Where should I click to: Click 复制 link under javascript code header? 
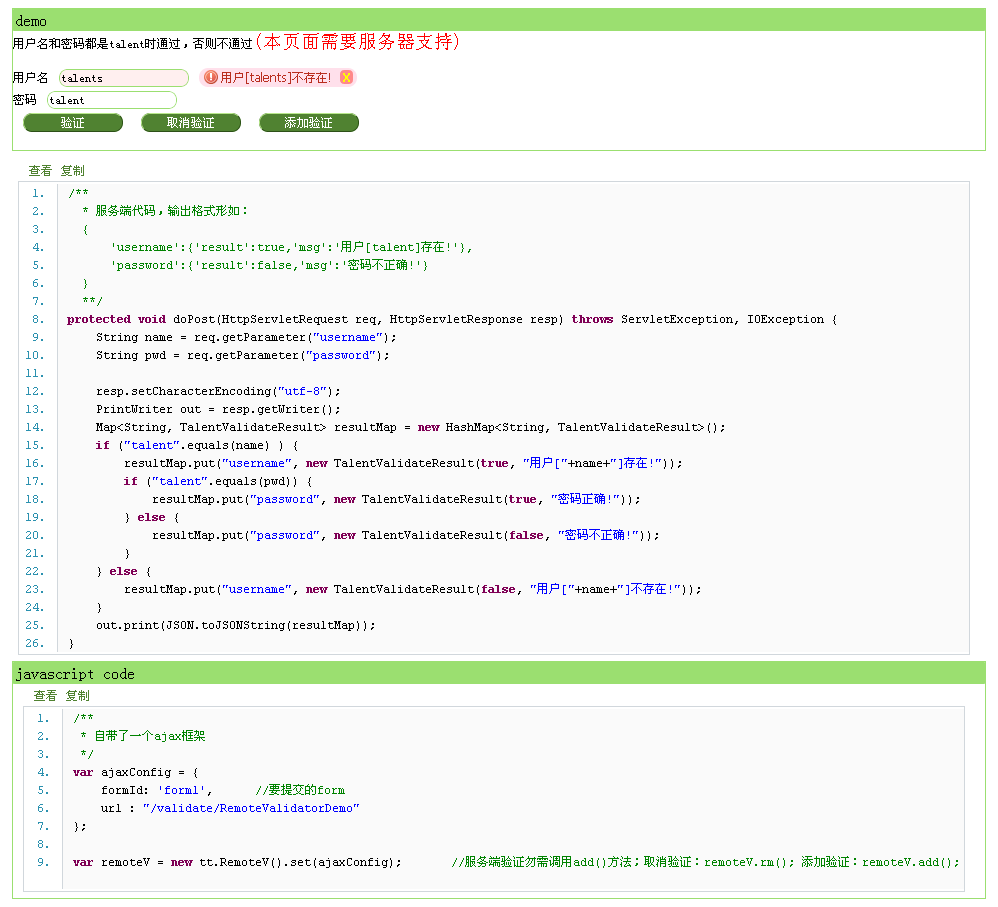[77, 696]
